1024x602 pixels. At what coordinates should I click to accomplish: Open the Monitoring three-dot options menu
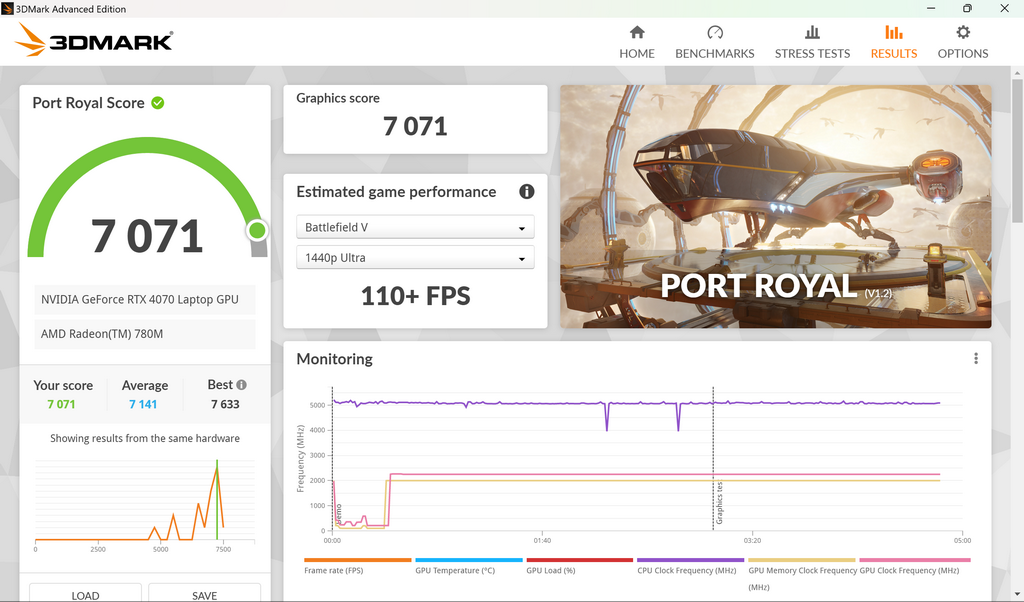point(976,358)
